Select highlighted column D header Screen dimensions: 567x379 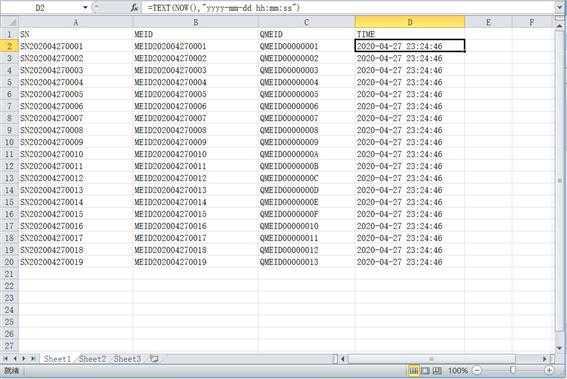coord(410,22)
